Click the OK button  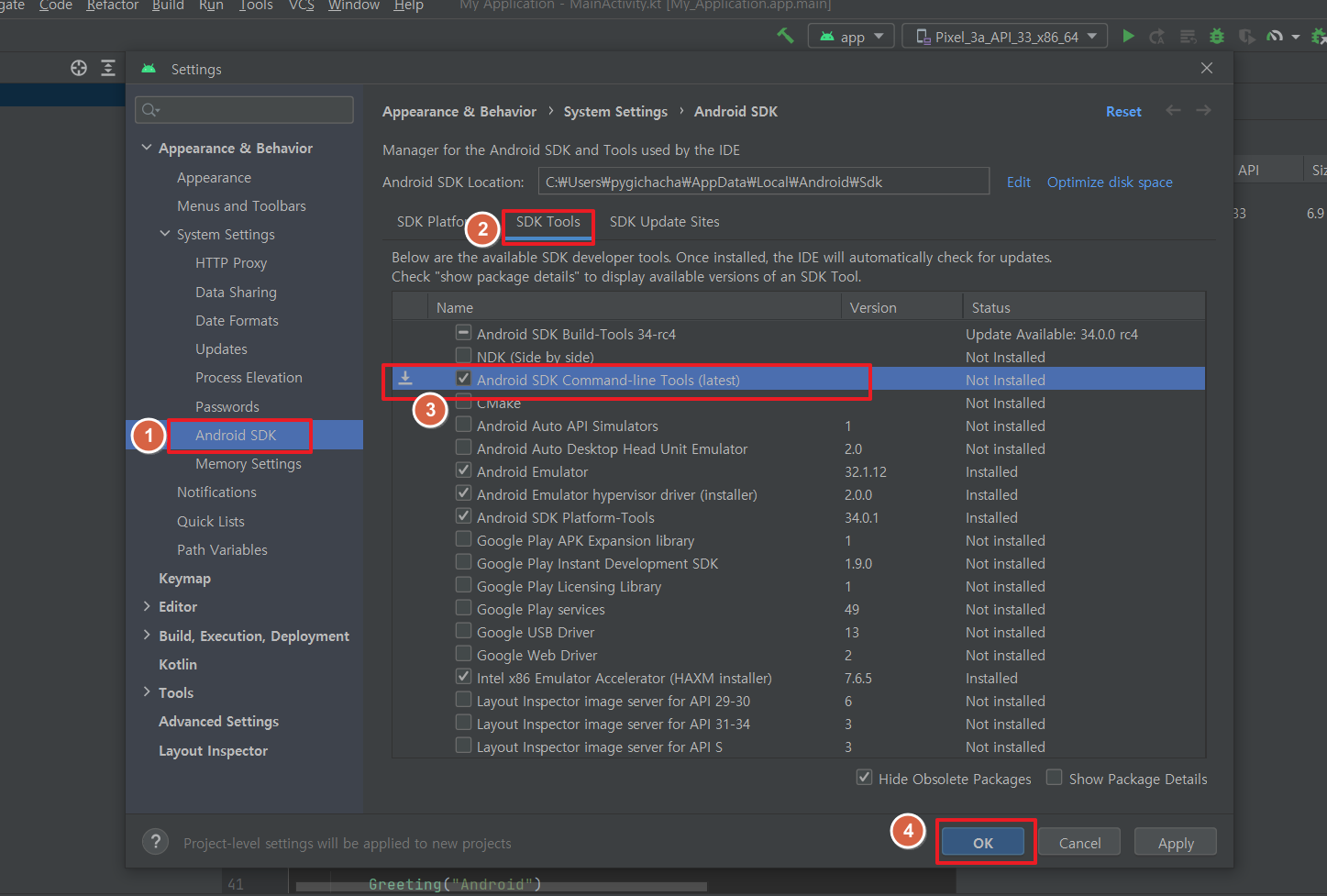pyautogui.click(x=983, y=842)
